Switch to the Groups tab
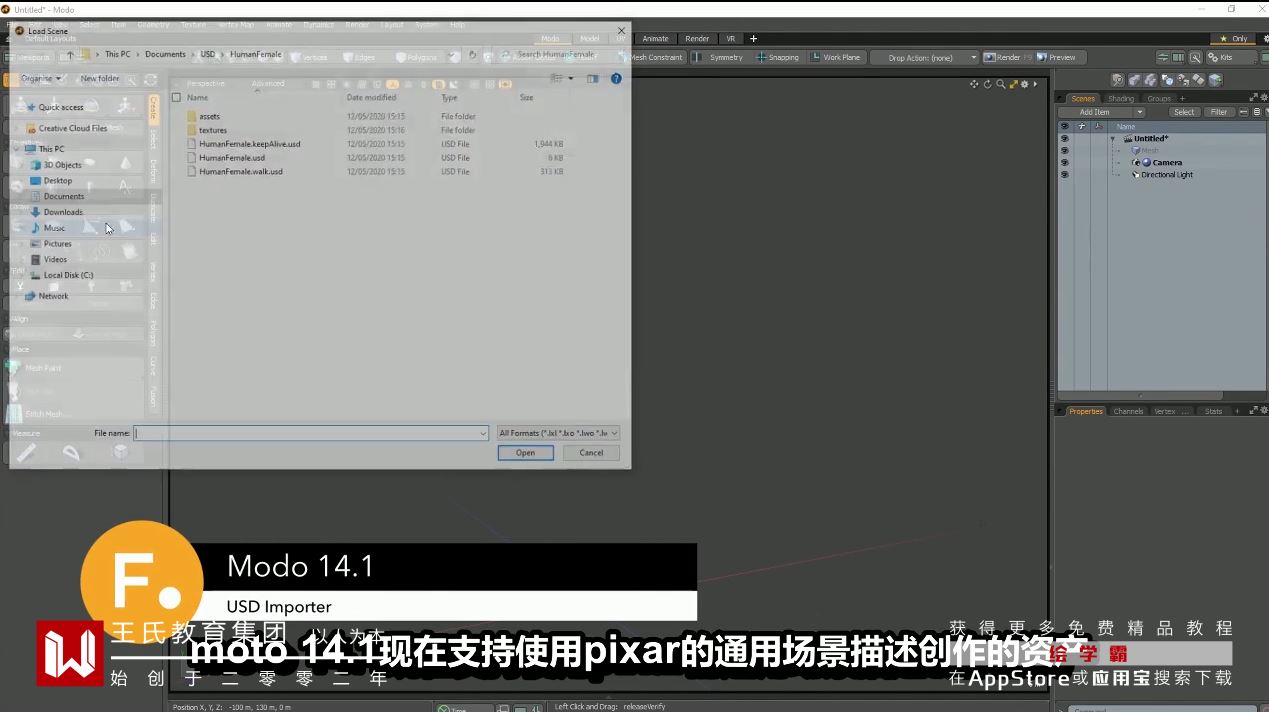 pos(1159,98)
